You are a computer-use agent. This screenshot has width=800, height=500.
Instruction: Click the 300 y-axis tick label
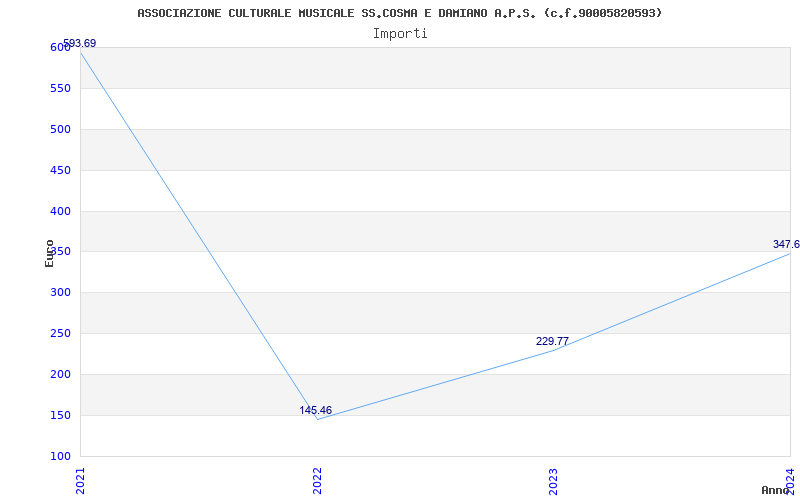60,293
